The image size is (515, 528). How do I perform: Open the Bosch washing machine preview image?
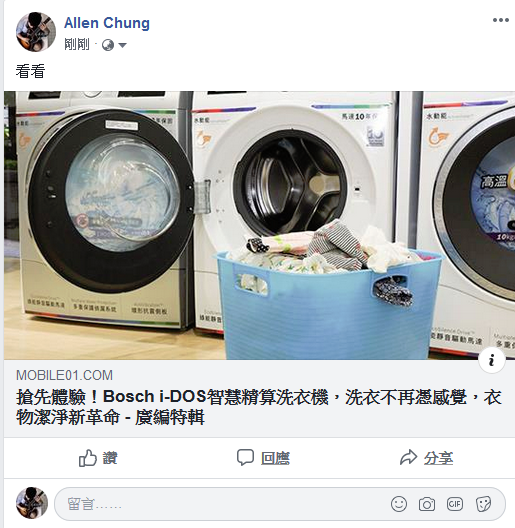coord(259,225)
